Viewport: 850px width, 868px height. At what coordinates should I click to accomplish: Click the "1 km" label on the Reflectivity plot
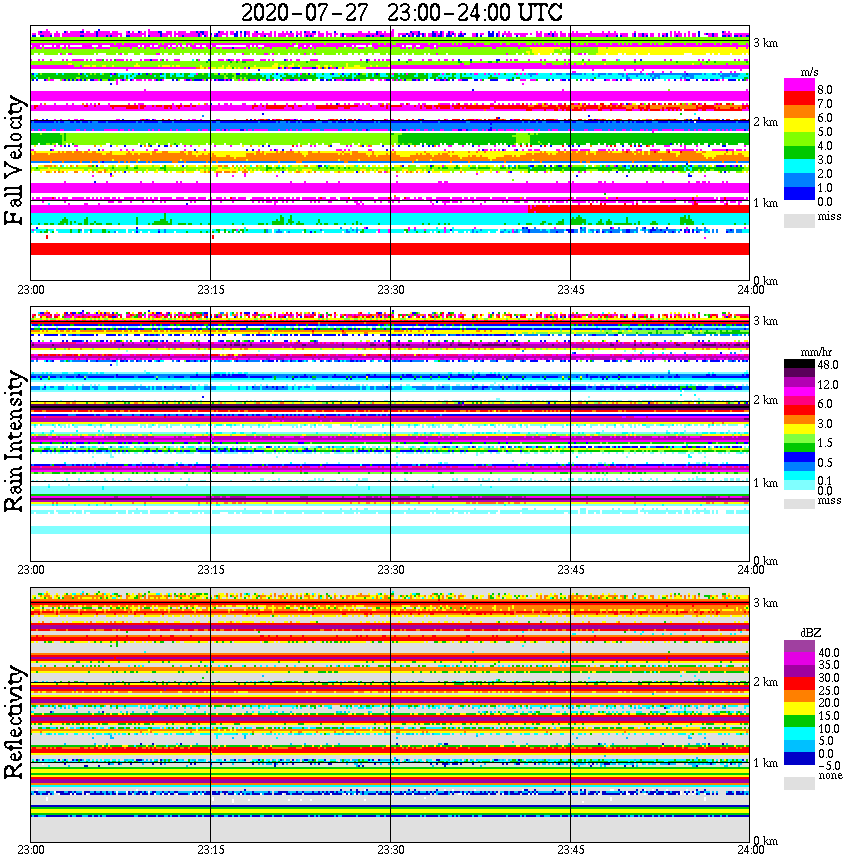(x=766, y=763)
